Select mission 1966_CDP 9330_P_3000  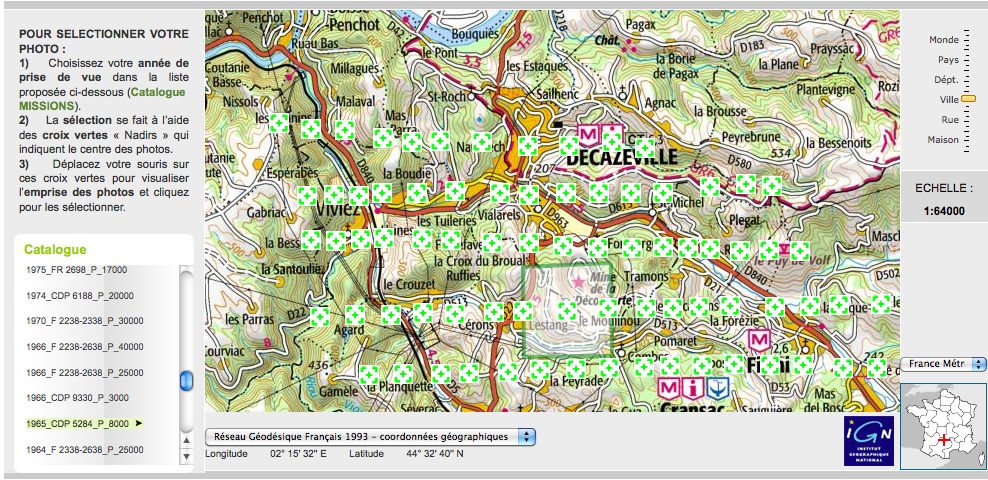tap(77, 397)
